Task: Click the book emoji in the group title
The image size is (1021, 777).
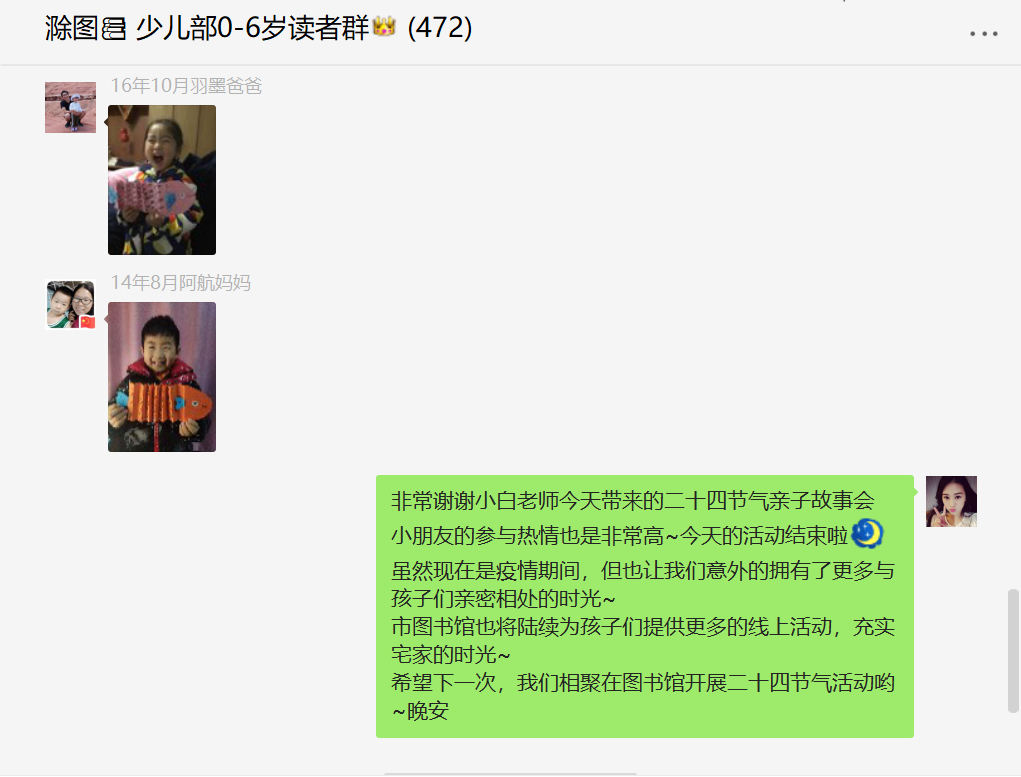Action: 113,29
